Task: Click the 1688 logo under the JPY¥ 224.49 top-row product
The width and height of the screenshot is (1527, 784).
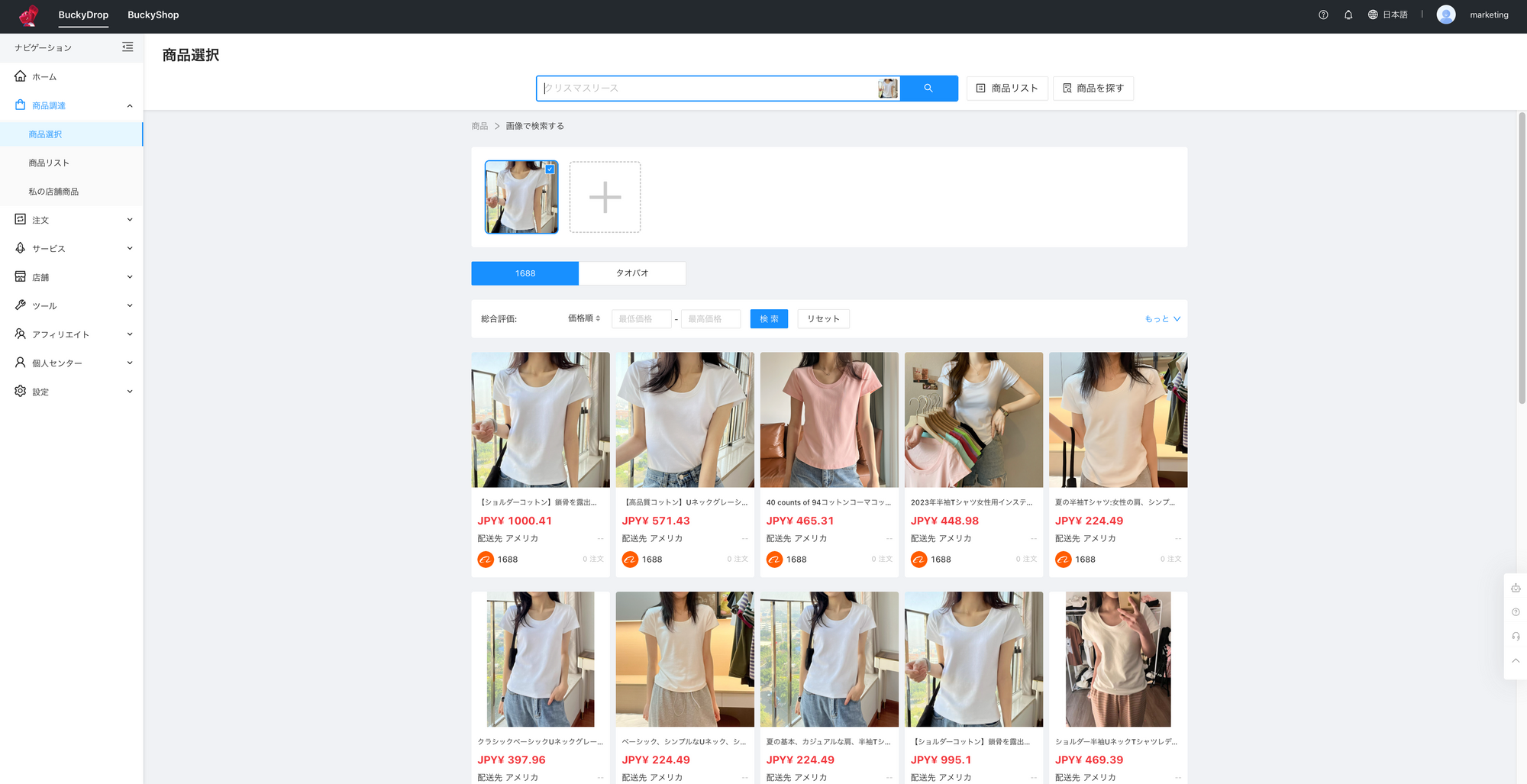Action: pos(1063,560)
